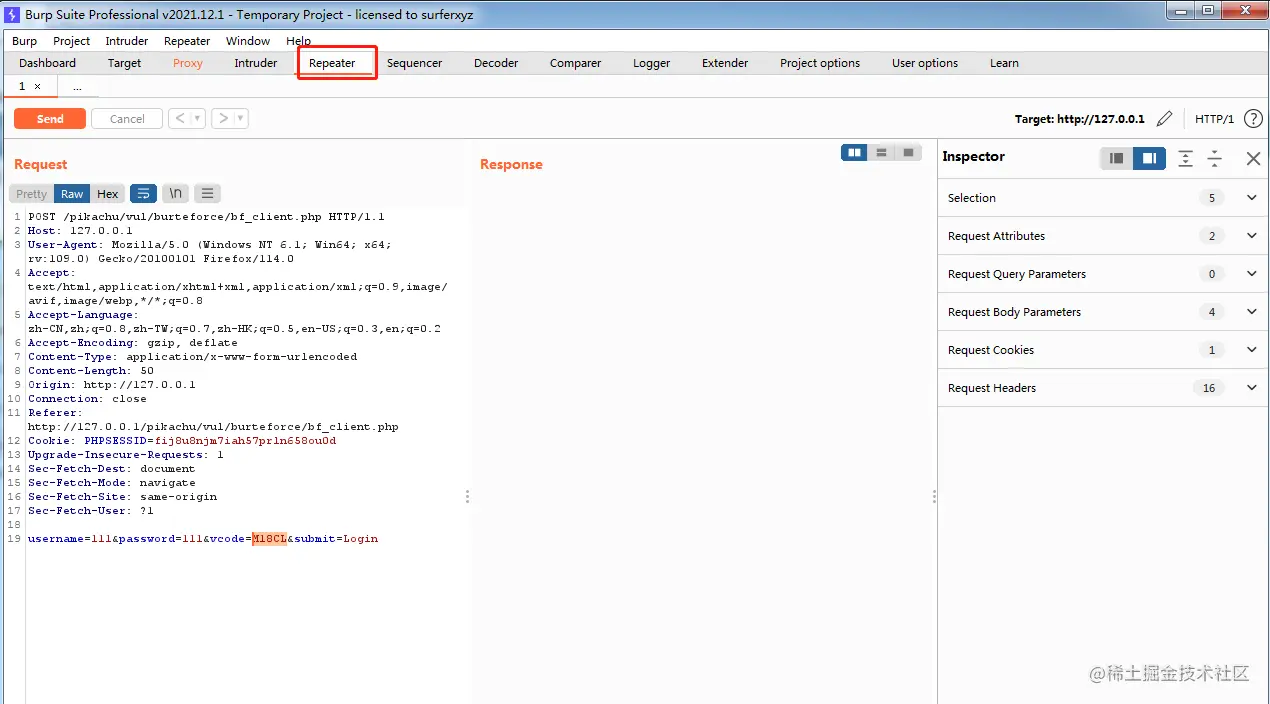
Task: Switch to the Proxy tab
Action: point(188,63)
